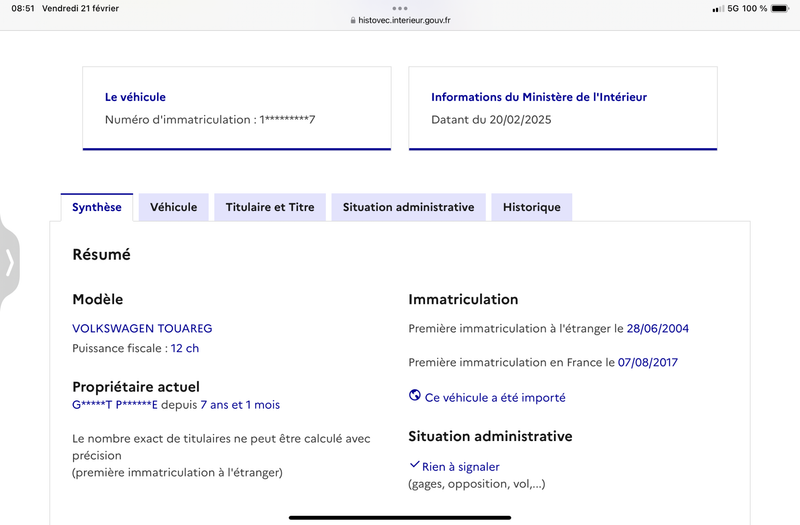This screenshot has height=525, width=800.
Task: Tap the battery icon in status bar
Action: click(x=780, y=9)
